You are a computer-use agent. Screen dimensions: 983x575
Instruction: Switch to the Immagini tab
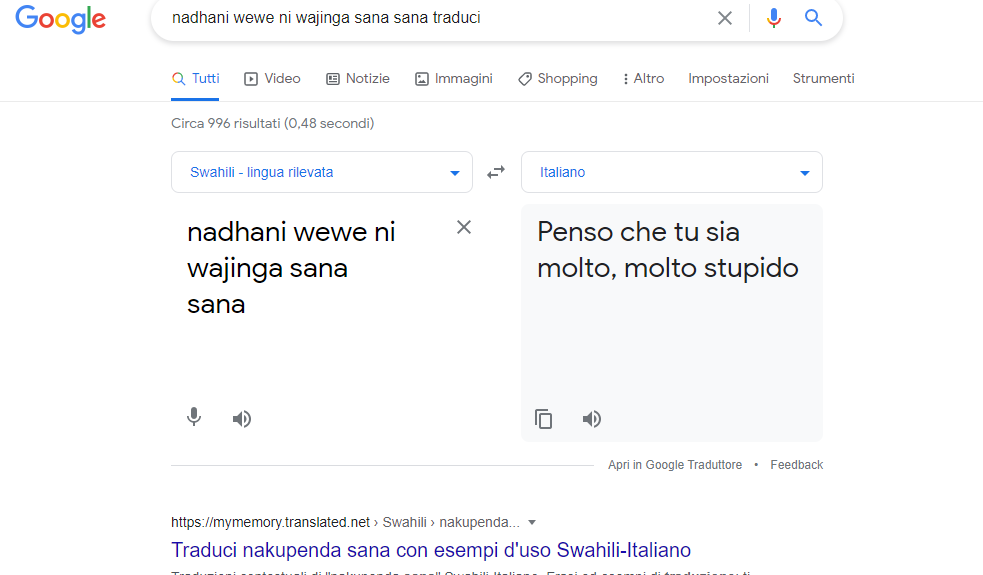point(453,78)
